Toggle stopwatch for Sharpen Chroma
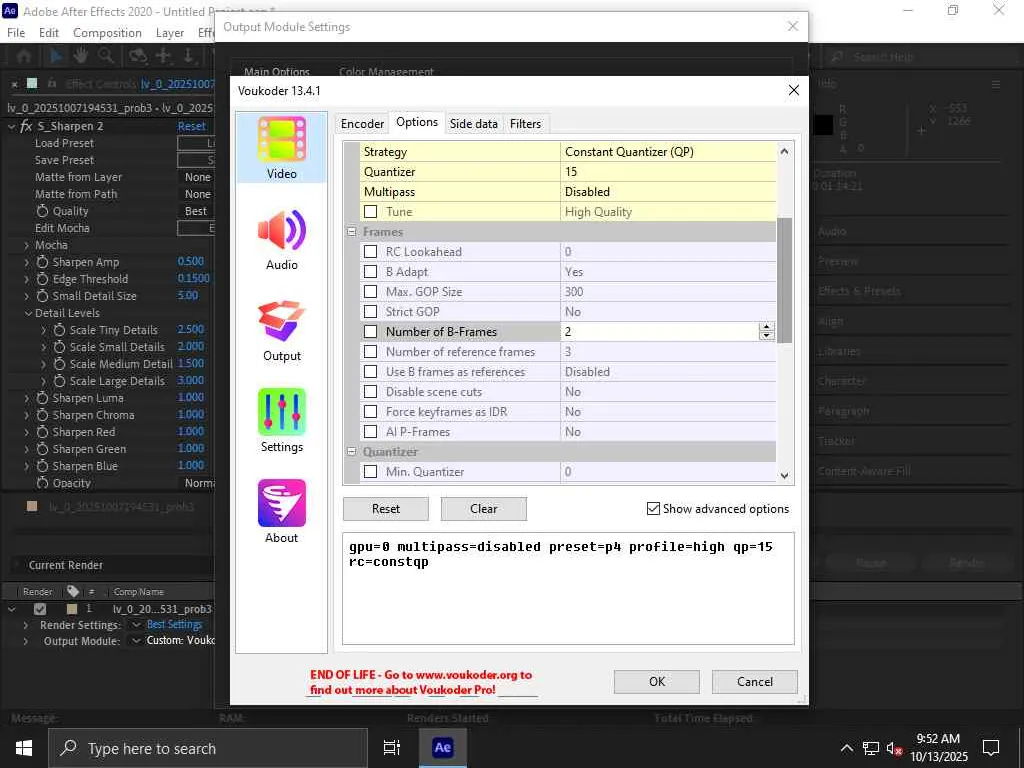Image resolution: width=1024 pixels, height=768 pixels. point(42,415)
